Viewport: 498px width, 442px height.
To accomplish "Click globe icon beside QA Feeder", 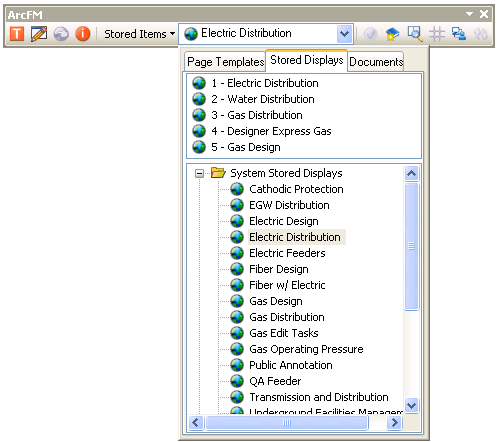I will 237,381.
